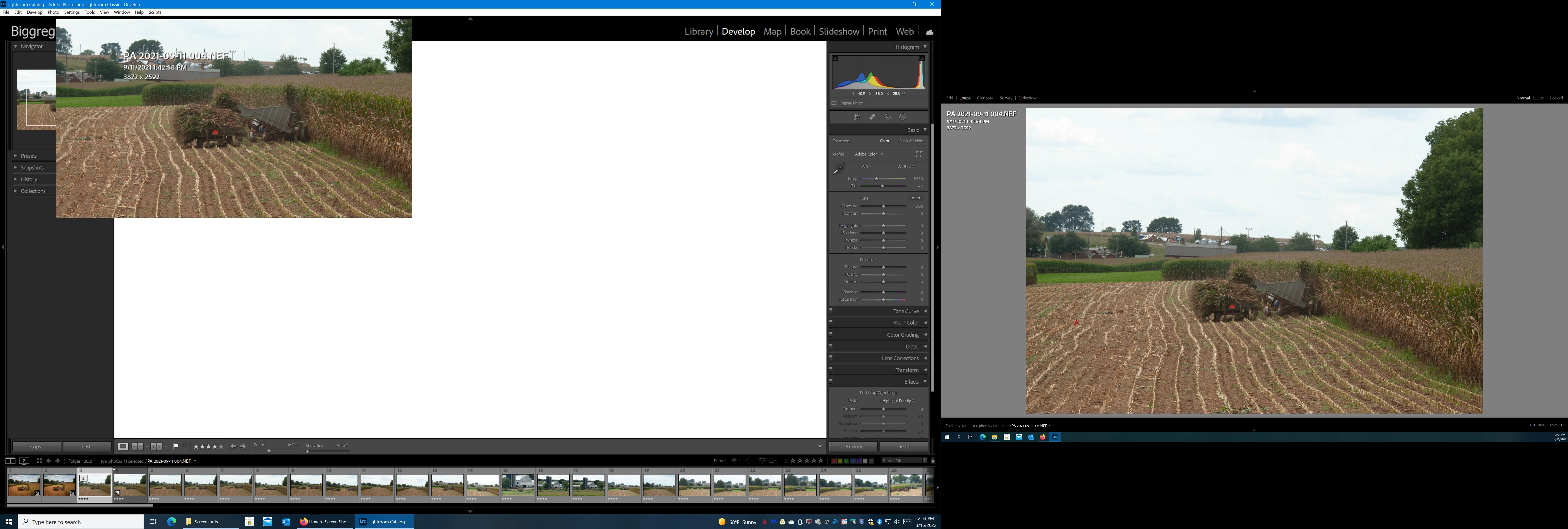Pick the White Balance Selector eyedropper
This screenshot has width=1568, height=529.
point(839,169)
